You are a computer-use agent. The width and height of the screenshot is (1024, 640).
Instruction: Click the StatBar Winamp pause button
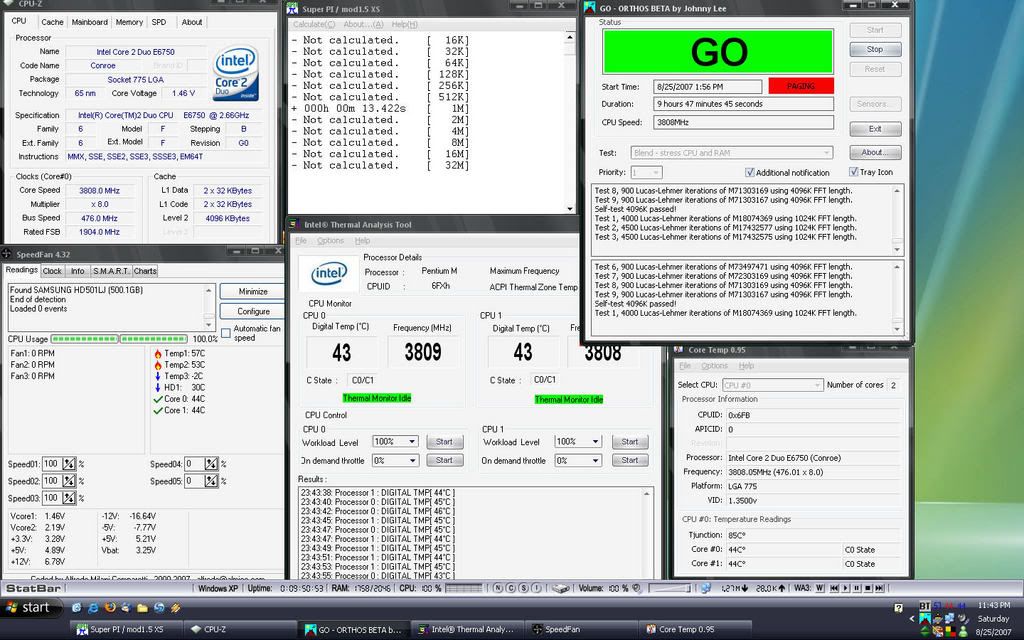pos(856,588)
